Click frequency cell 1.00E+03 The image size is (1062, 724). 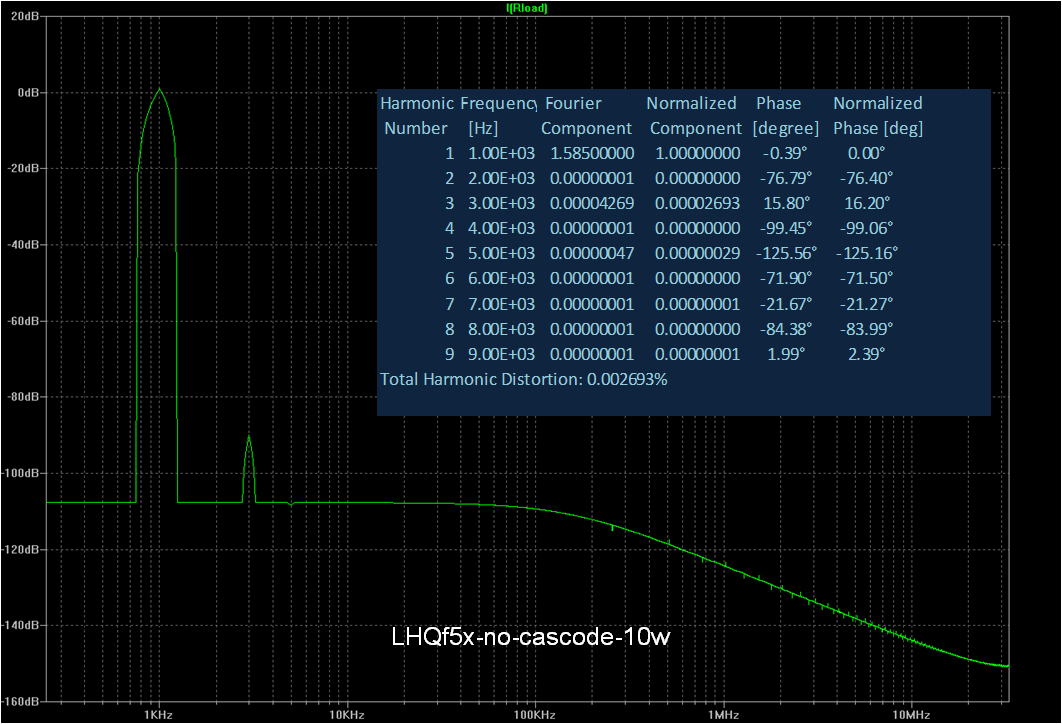click(x=501, y=154)
